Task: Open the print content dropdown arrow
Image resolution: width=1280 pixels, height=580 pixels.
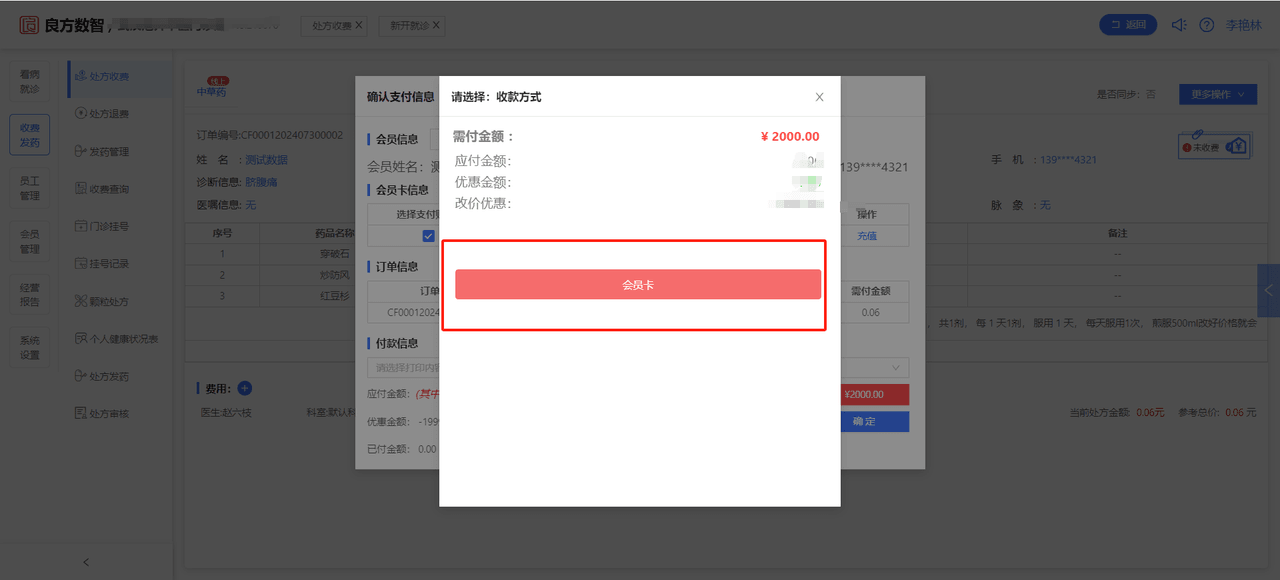Action: click(897, 367)
